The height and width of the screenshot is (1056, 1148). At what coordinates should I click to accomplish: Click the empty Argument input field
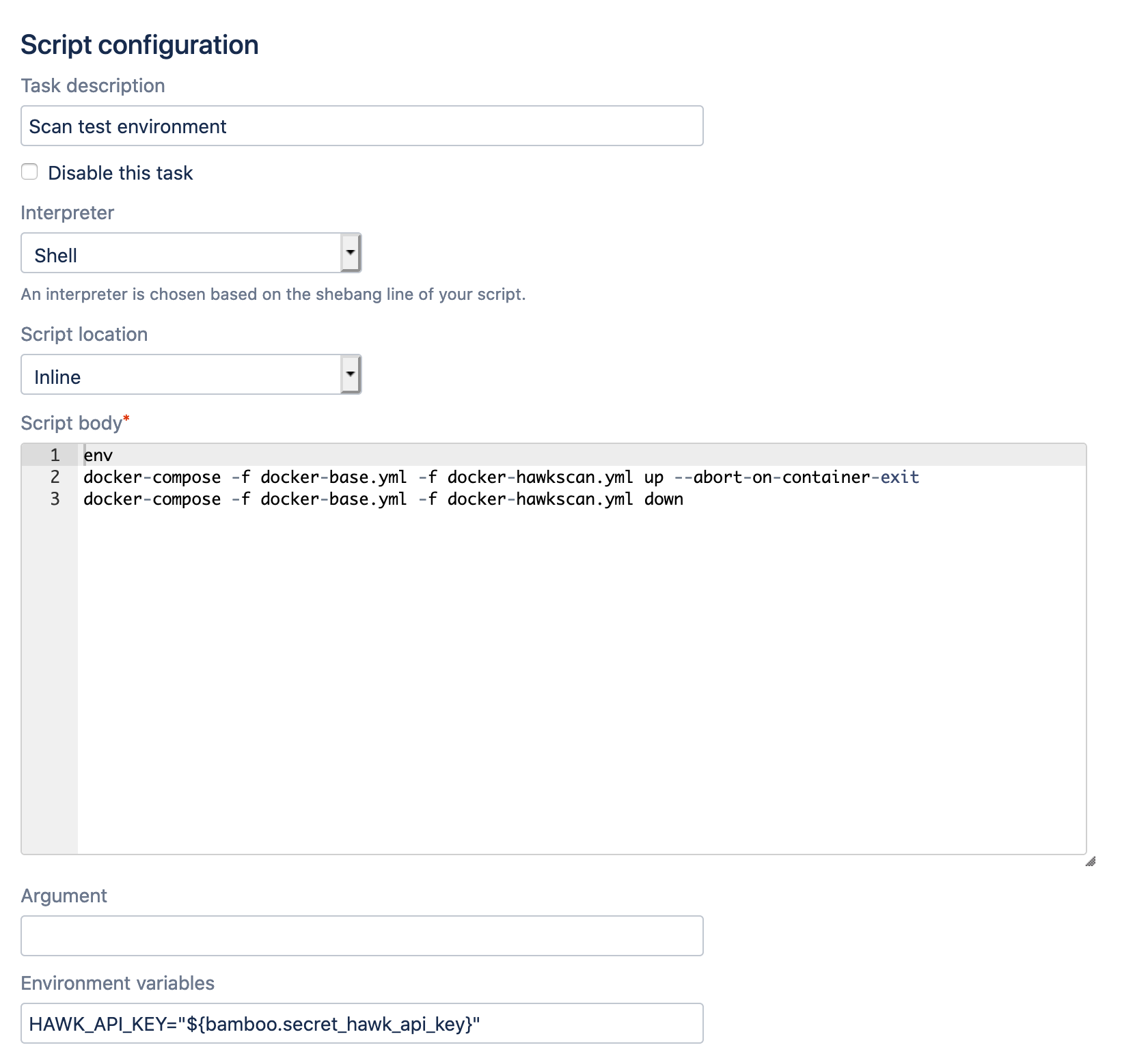361,935
